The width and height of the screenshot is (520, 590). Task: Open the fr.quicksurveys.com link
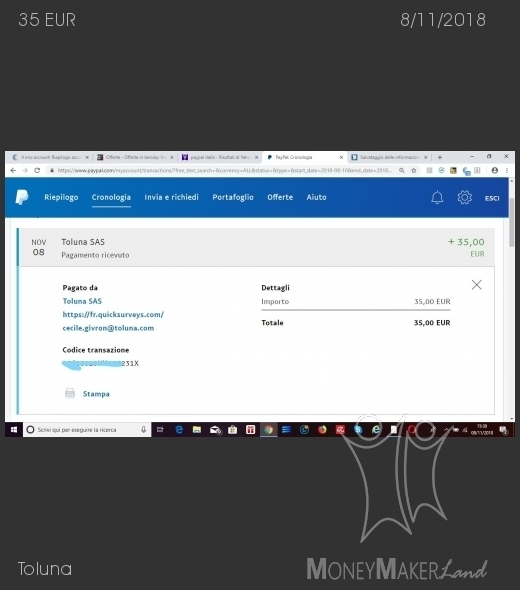coord(113,315)
